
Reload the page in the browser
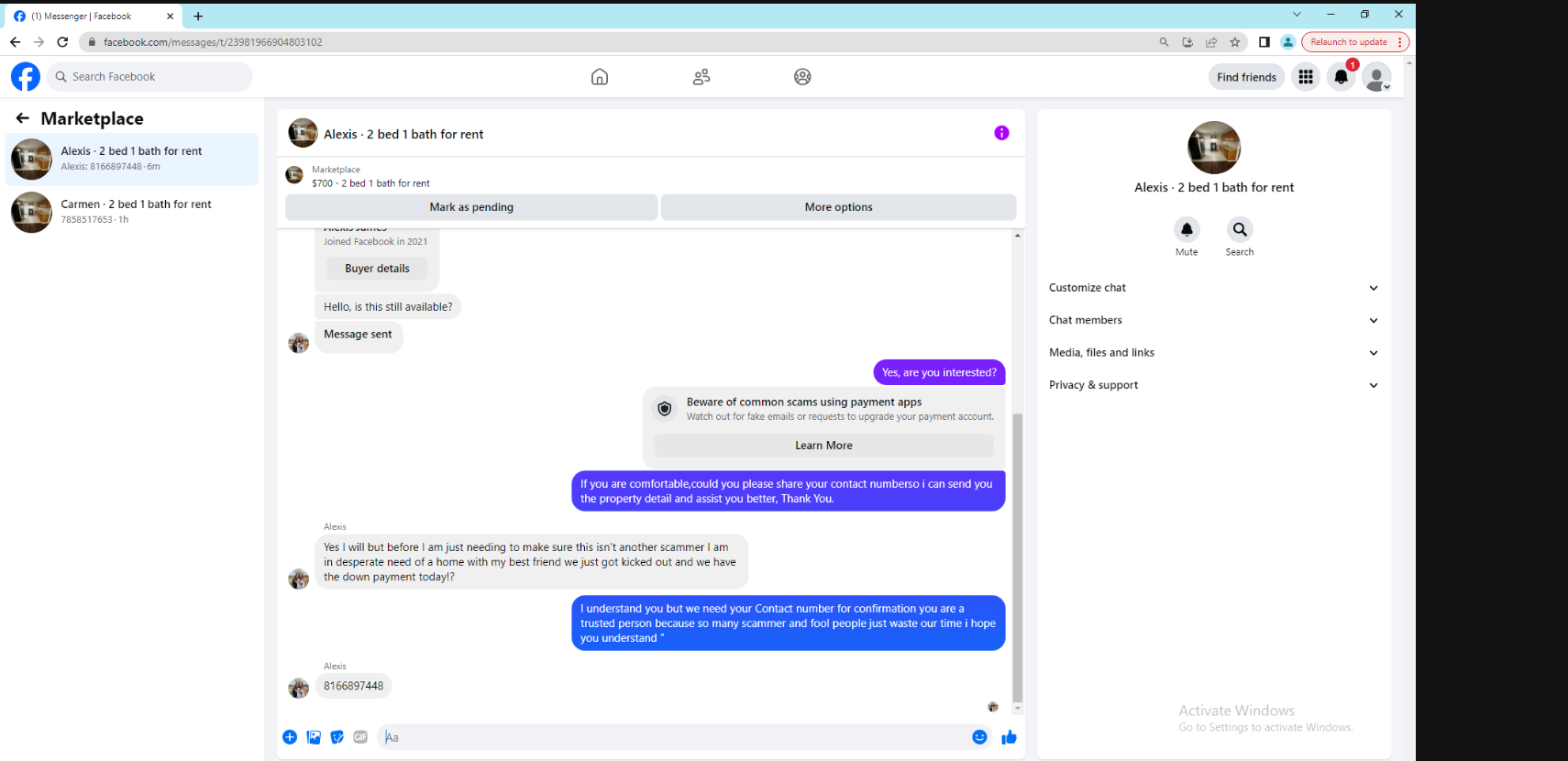click(x=62, y=42)
